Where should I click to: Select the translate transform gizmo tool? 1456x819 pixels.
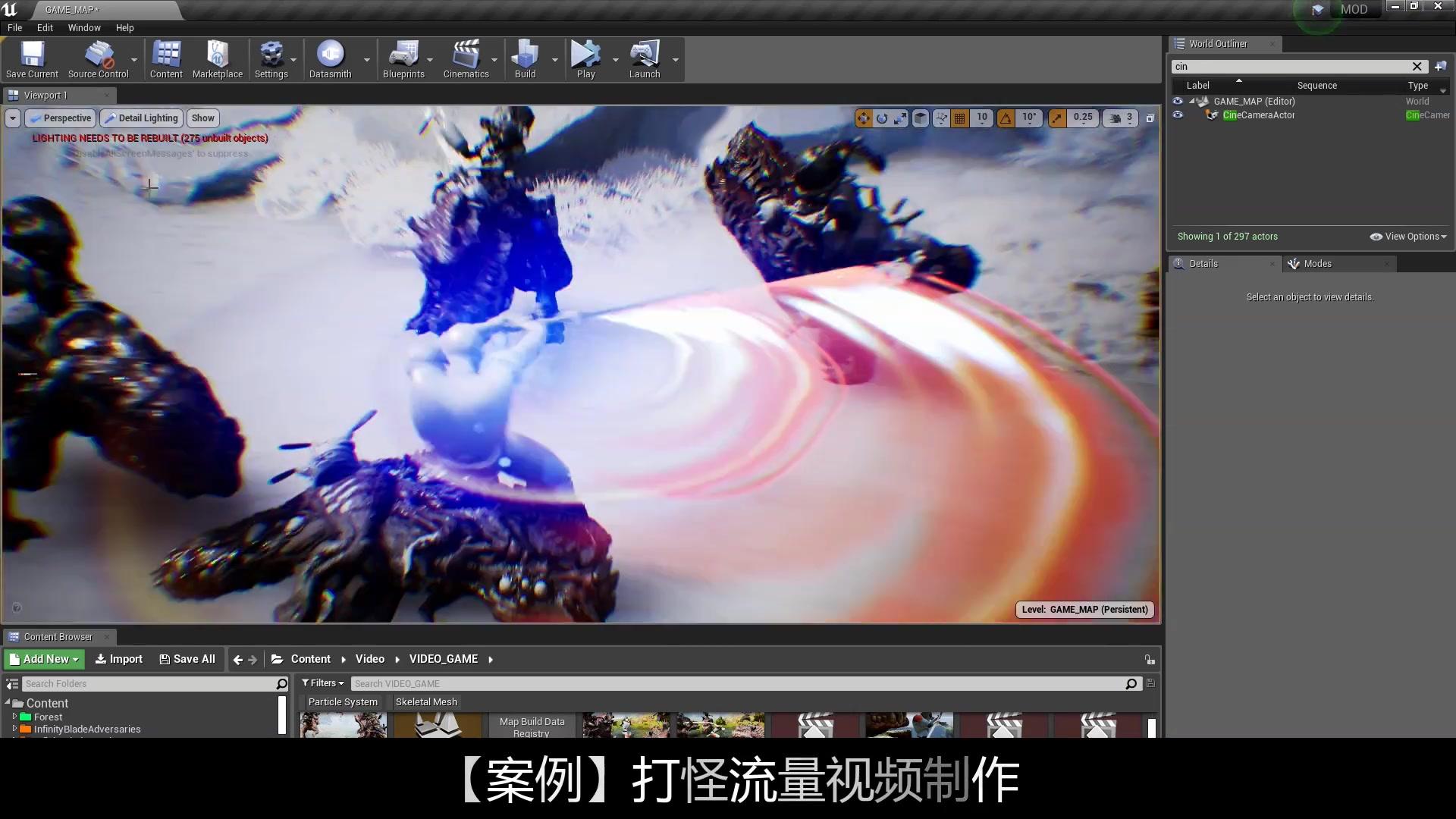point(864,118)
